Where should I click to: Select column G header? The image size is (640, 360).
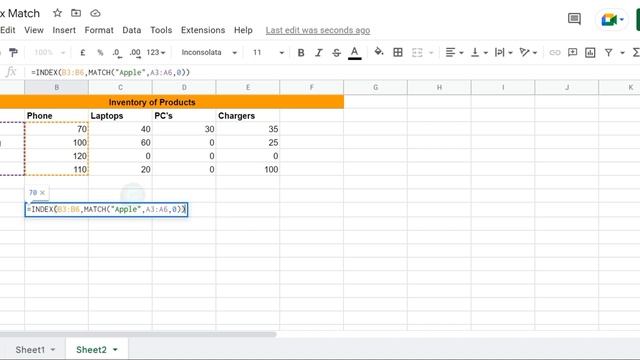(375, 87)
